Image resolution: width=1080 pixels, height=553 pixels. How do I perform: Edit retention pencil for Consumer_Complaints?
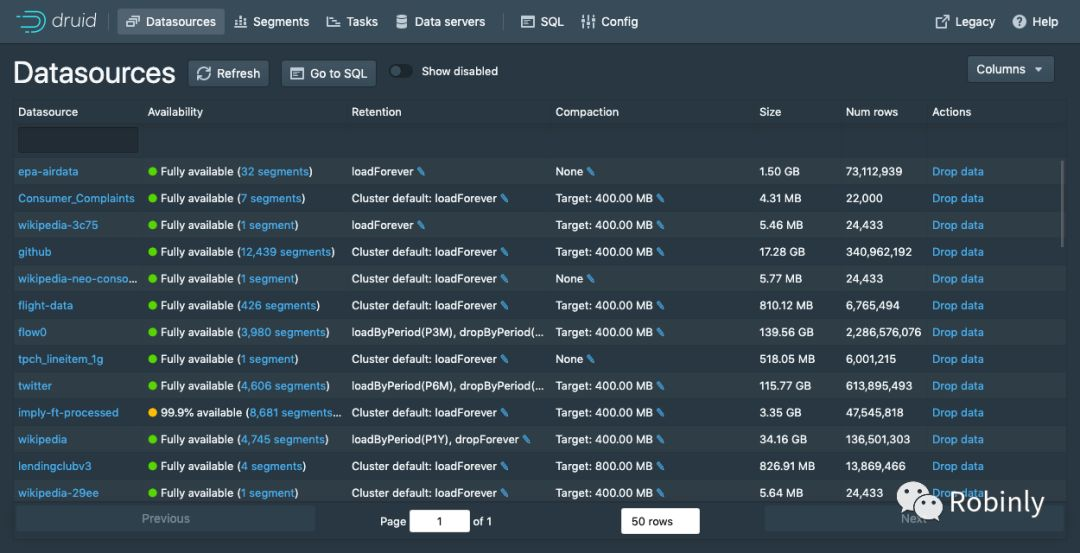pos(504,198)
